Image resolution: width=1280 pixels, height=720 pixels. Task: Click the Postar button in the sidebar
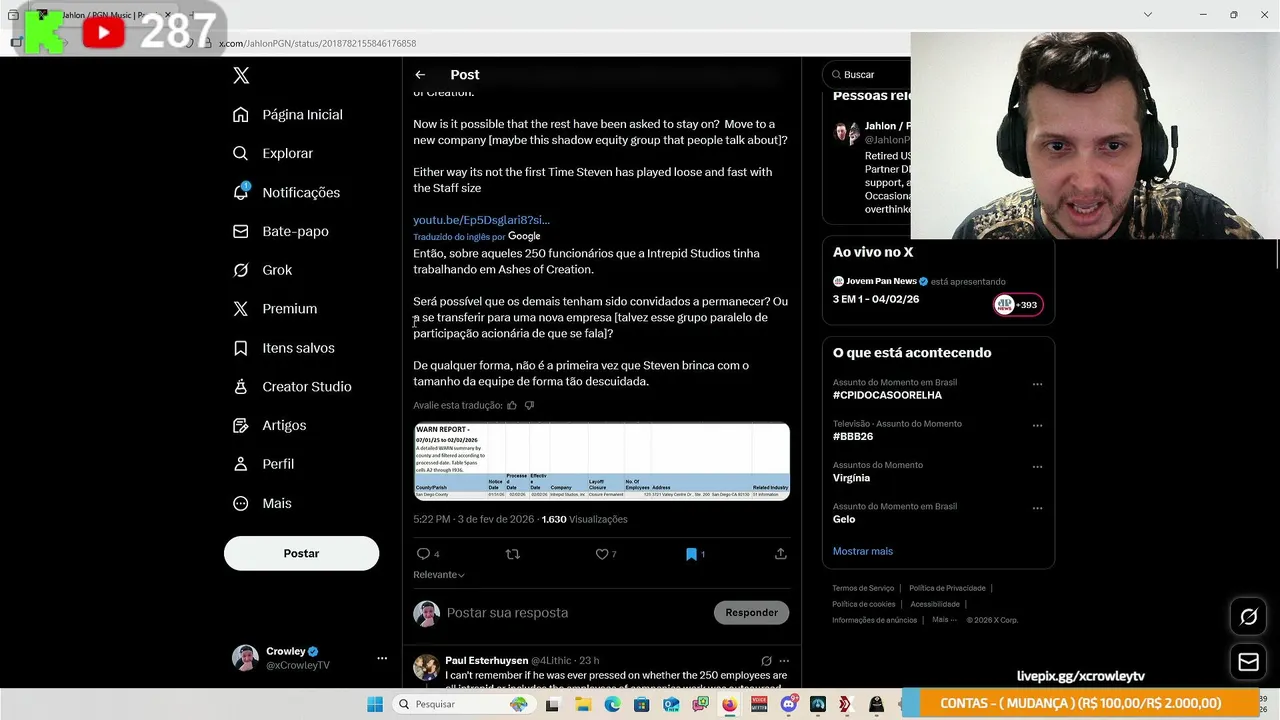[x=301, y=553]
